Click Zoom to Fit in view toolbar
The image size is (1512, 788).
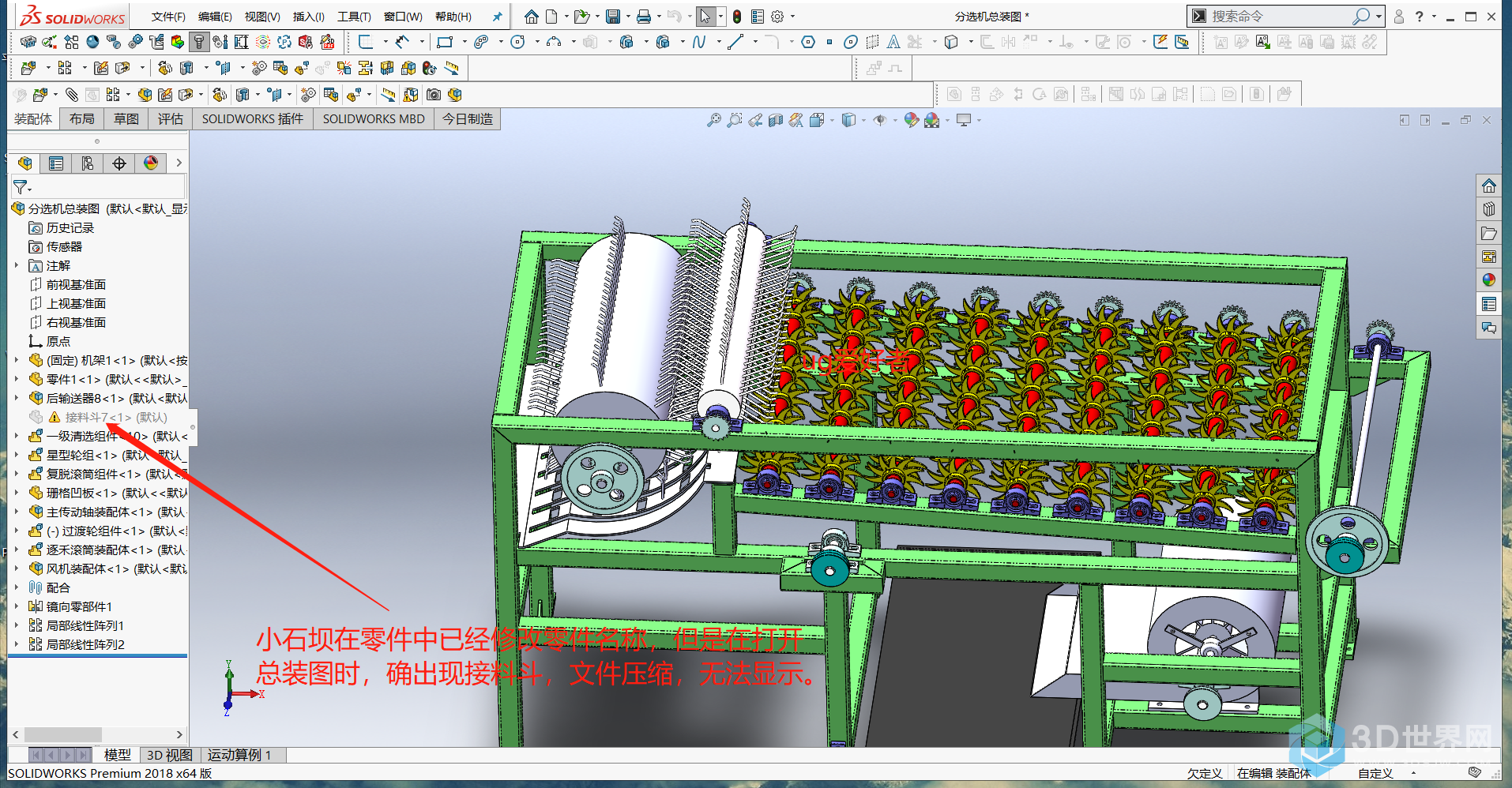714,120
